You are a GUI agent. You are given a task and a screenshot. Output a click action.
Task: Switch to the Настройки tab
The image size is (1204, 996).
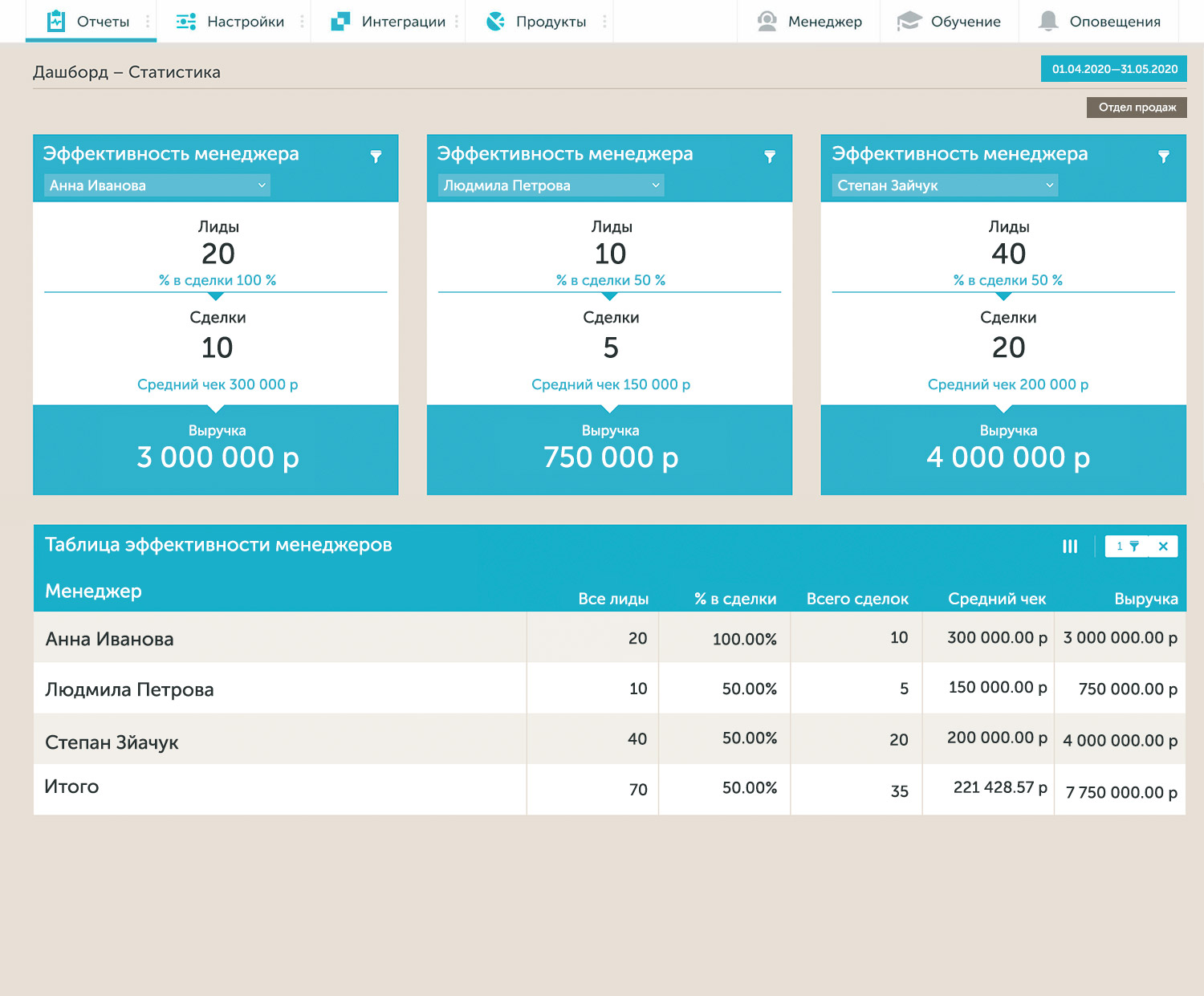pos(230,22)
